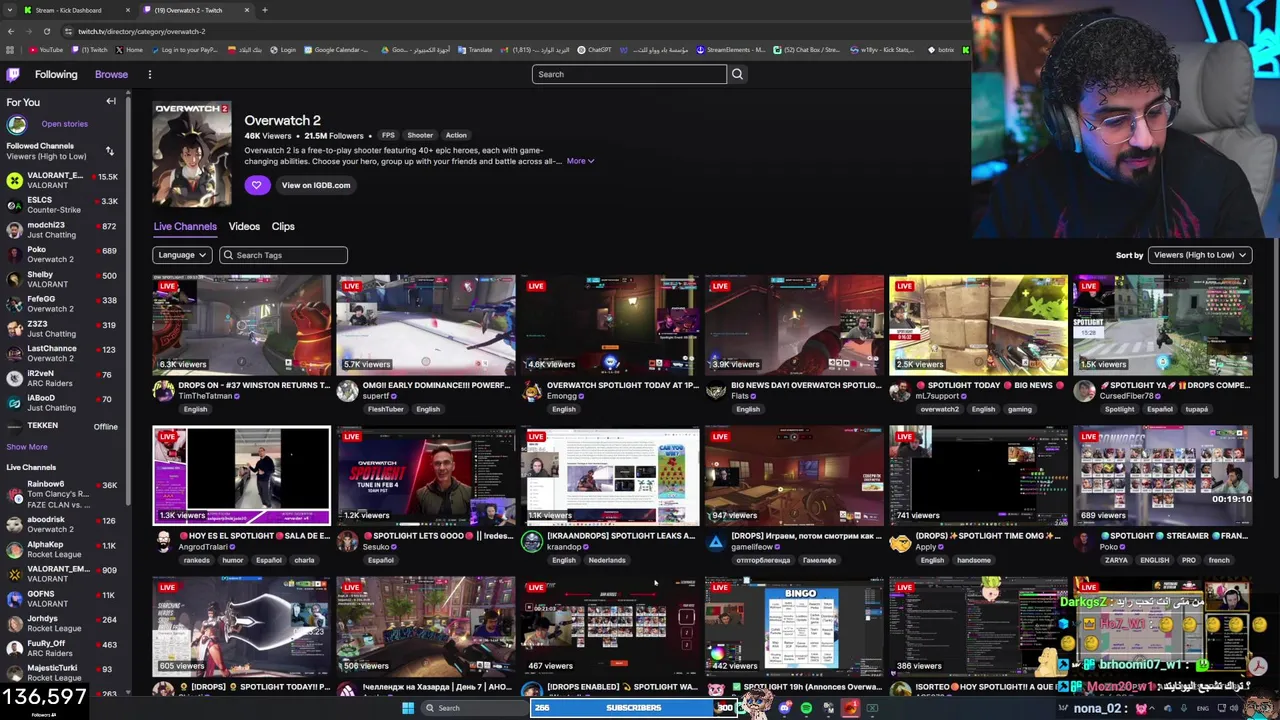Open the three-dot more menu in top nav
The image size is (1280, 720).
click(x=150, y=74)
